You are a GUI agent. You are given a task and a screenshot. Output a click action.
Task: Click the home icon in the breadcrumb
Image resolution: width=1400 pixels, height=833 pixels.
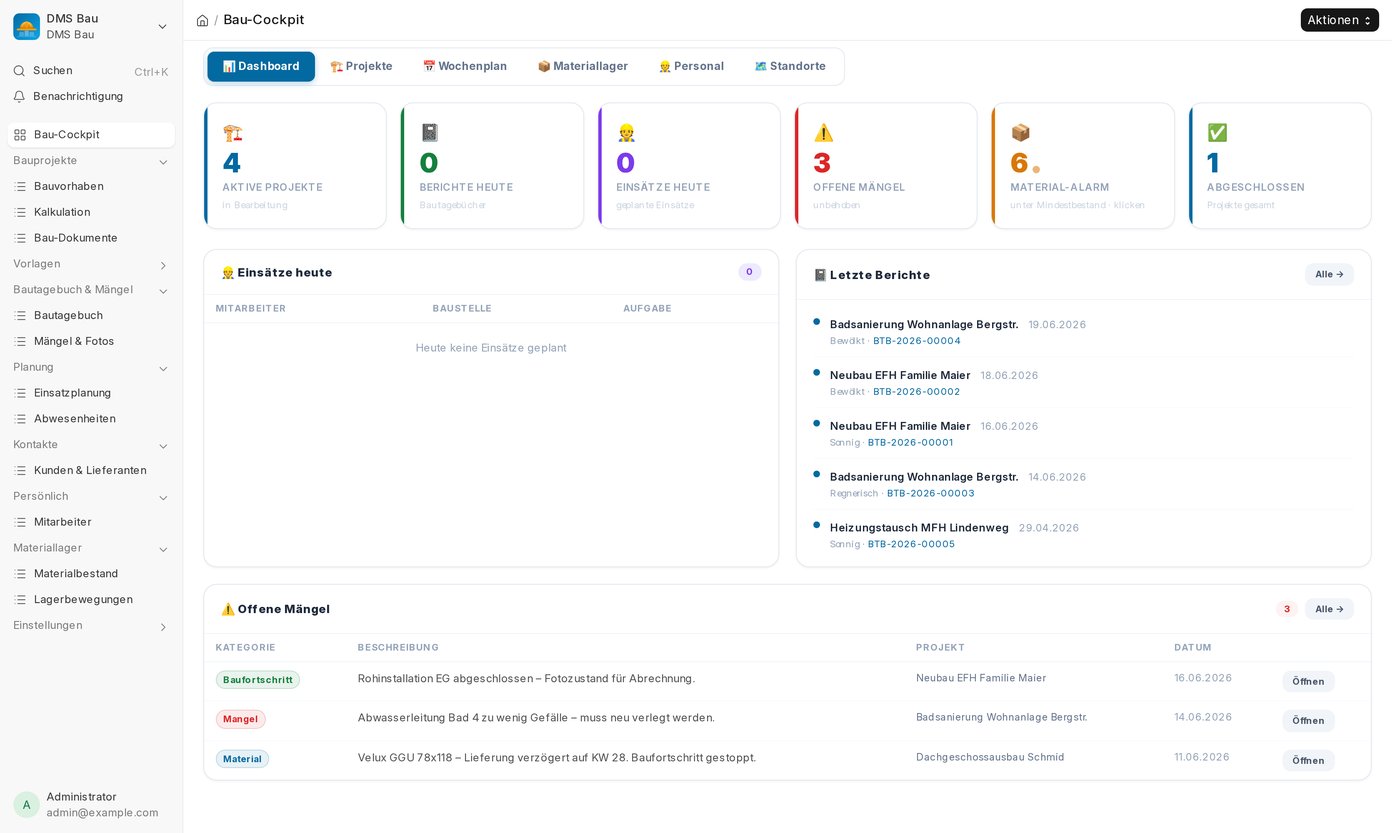[202, 20]
